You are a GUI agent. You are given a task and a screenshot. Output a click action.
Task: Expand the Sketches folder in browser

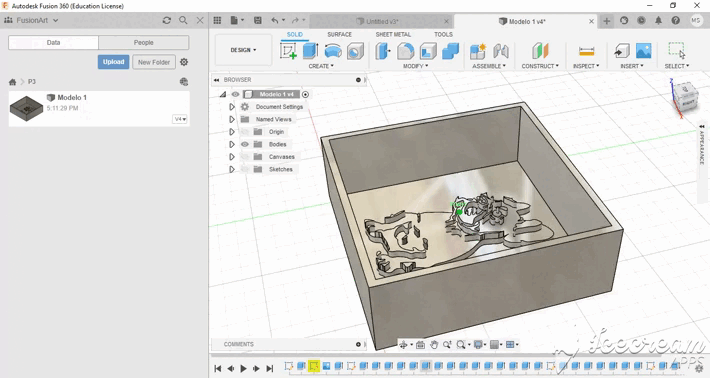click(x=232, y=169)
